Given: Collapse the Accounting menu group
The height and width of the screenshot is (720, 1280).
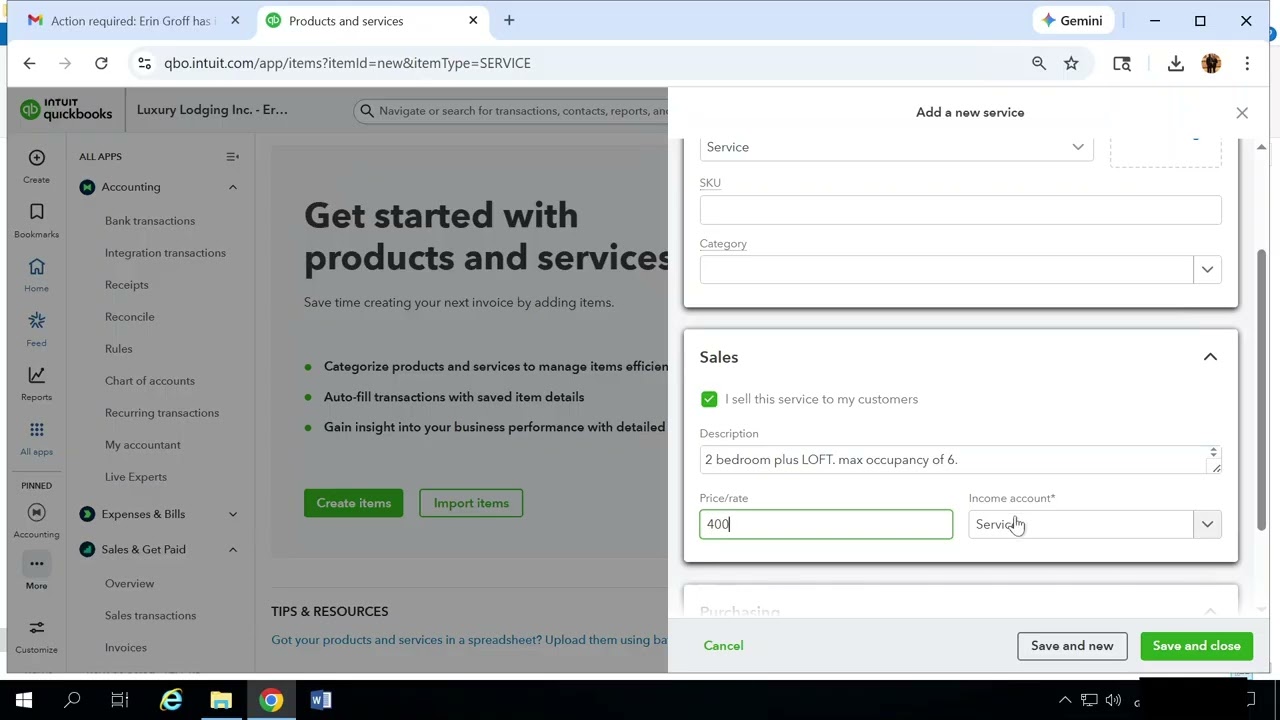Looking at the screenshot, I should [232, 187].
